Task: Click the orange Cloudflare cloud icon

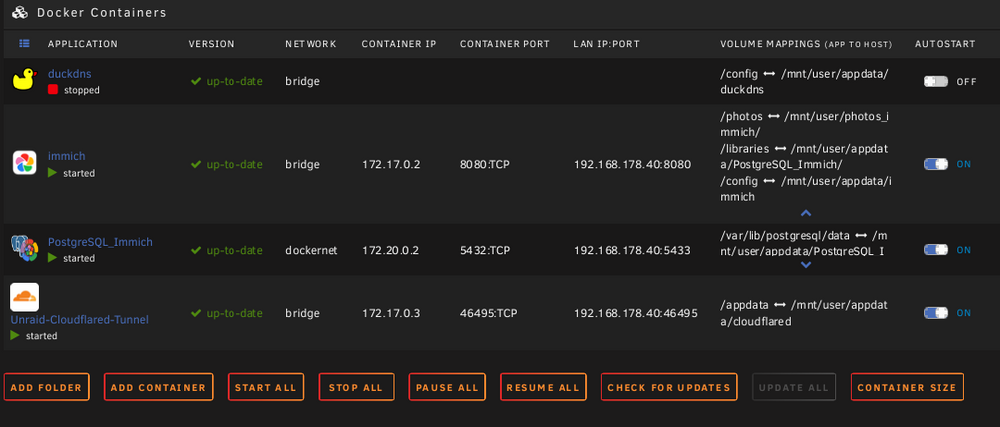Action: click(x=25, y=297)
